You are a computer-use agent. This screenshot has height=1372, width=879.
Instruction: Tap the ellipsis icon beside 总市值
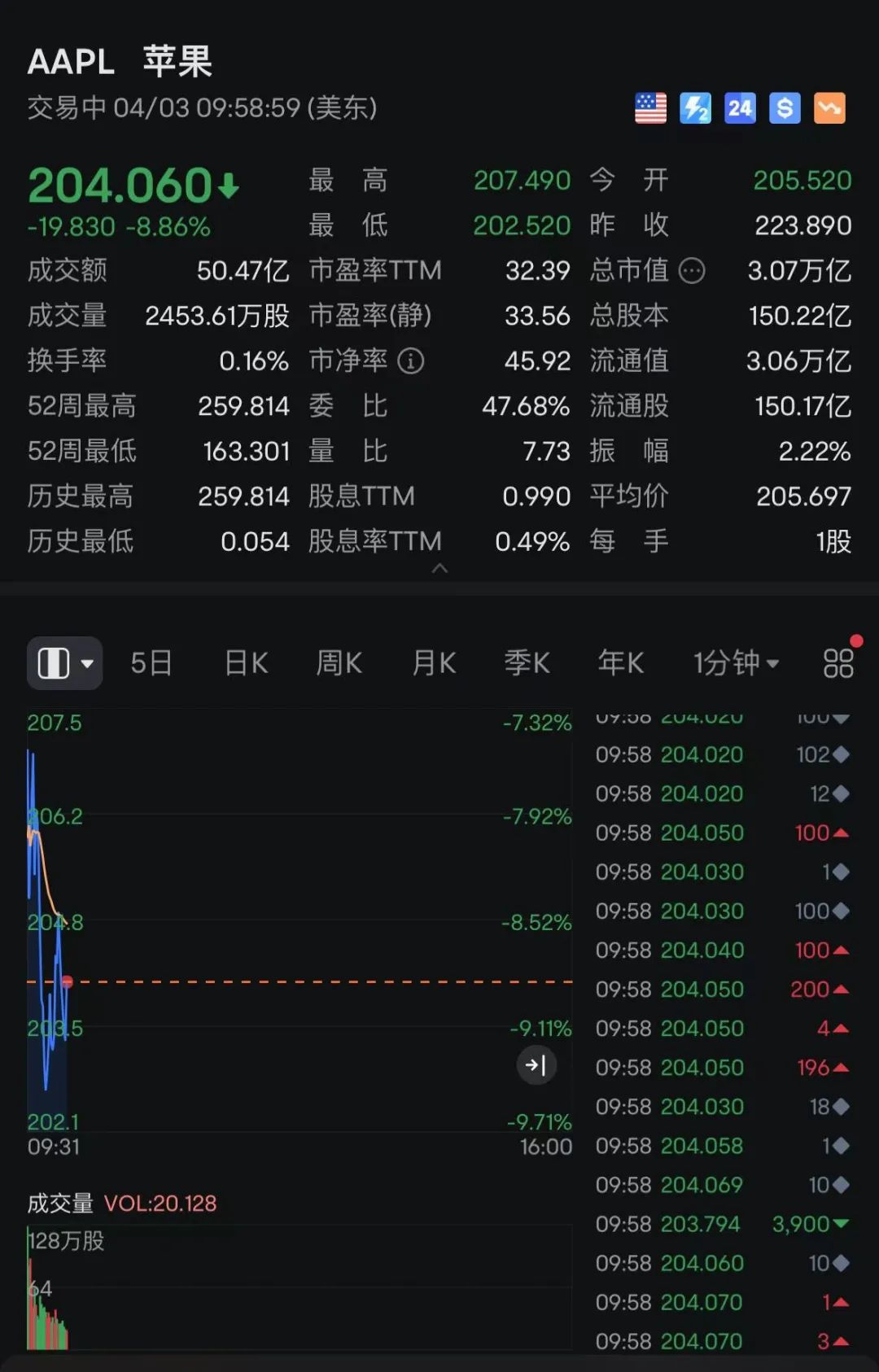tap(692, 270)
